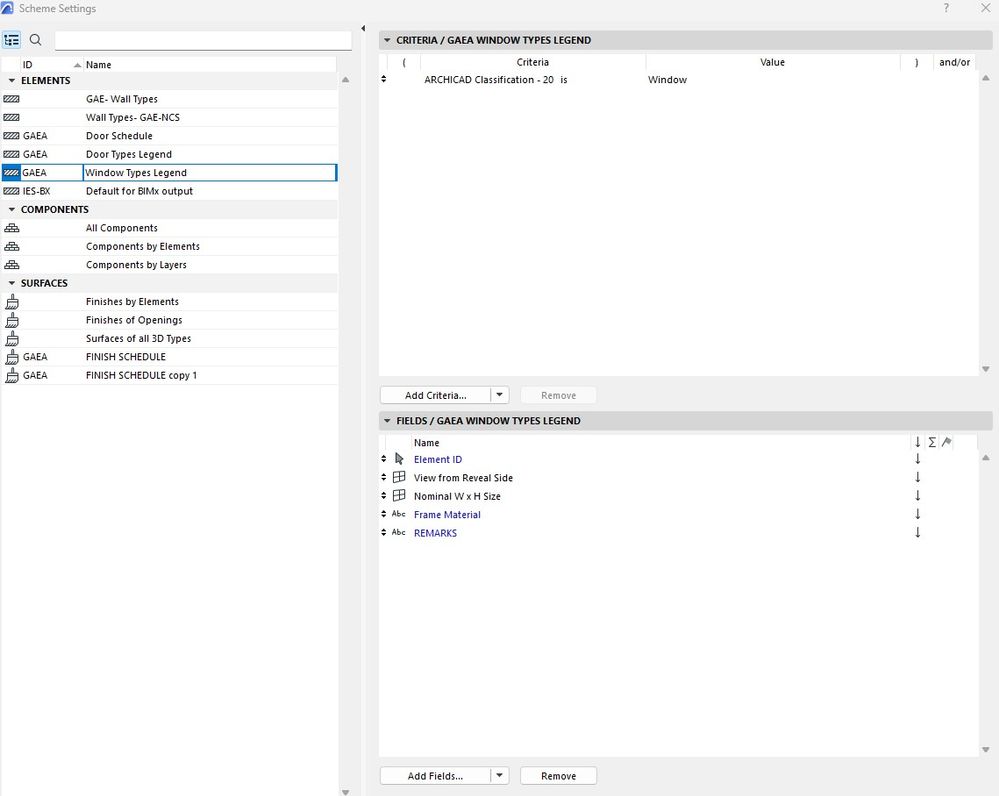Click View from Reveal Side window icon
Image resolution: width=999 pixels, height=796 pixels.
399,477
